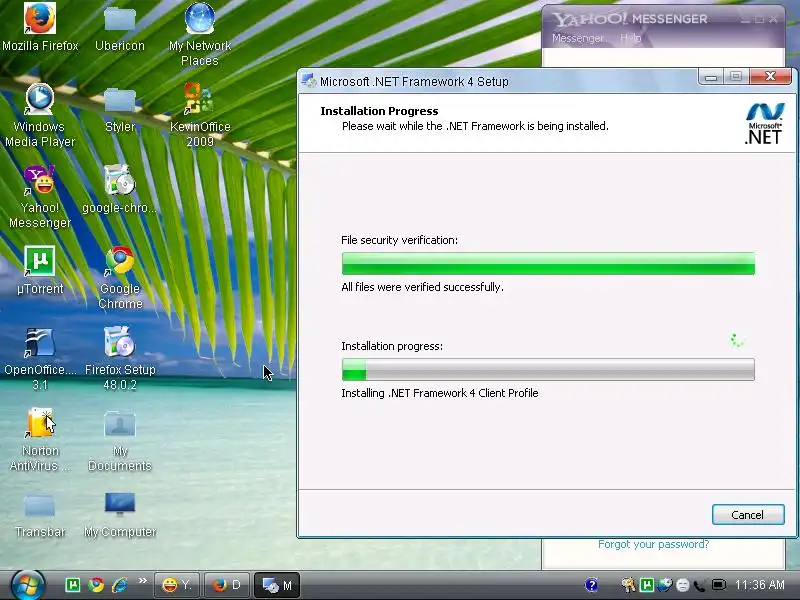Image resolution: width=800 pixels, height=600 pixels.
Task: Open KevinOffice 2009 desktop shortcut
Action: point(200,115)
